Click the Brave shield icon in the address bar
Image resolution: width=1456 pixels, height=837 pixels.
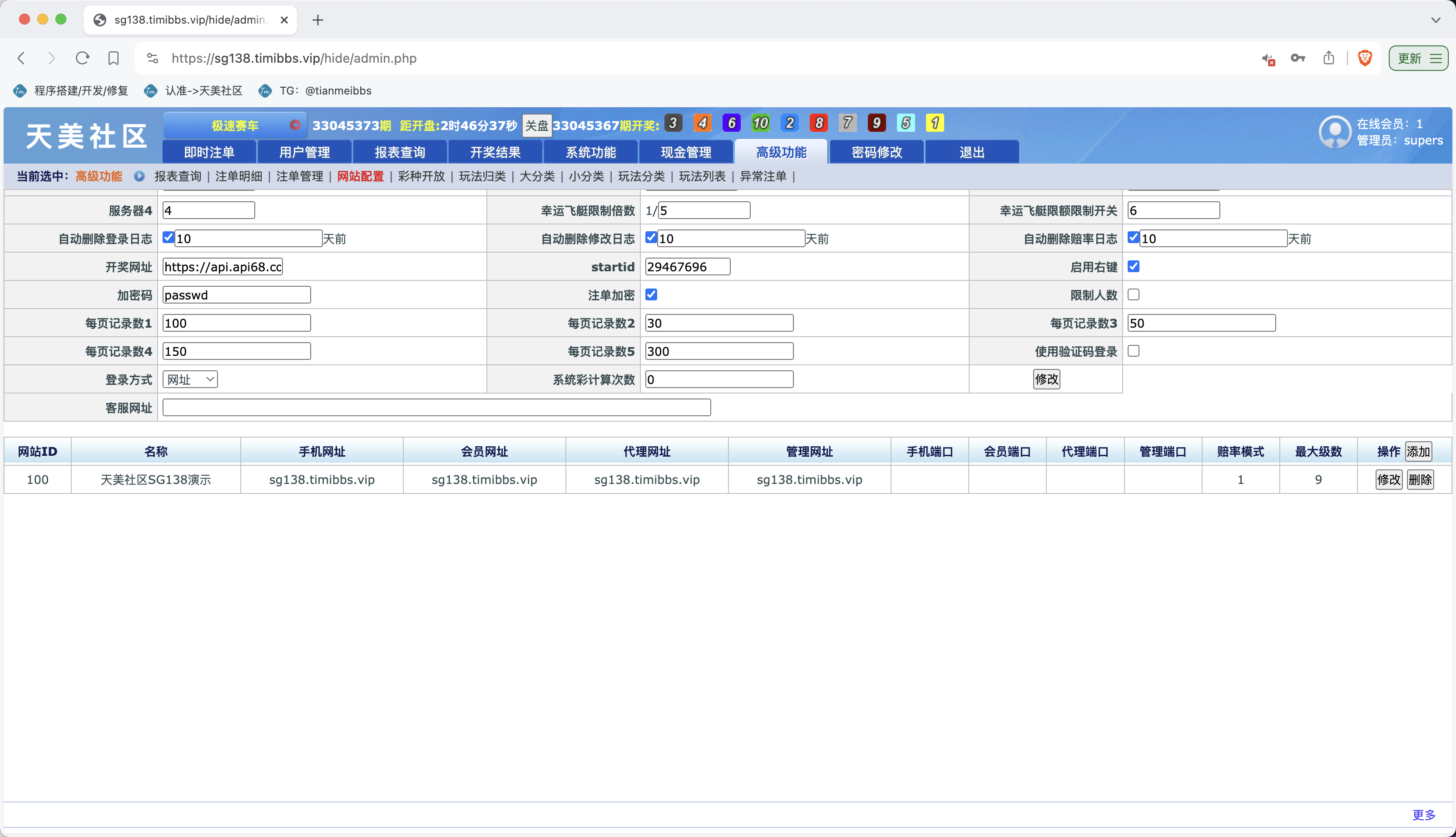(1365, 58)
